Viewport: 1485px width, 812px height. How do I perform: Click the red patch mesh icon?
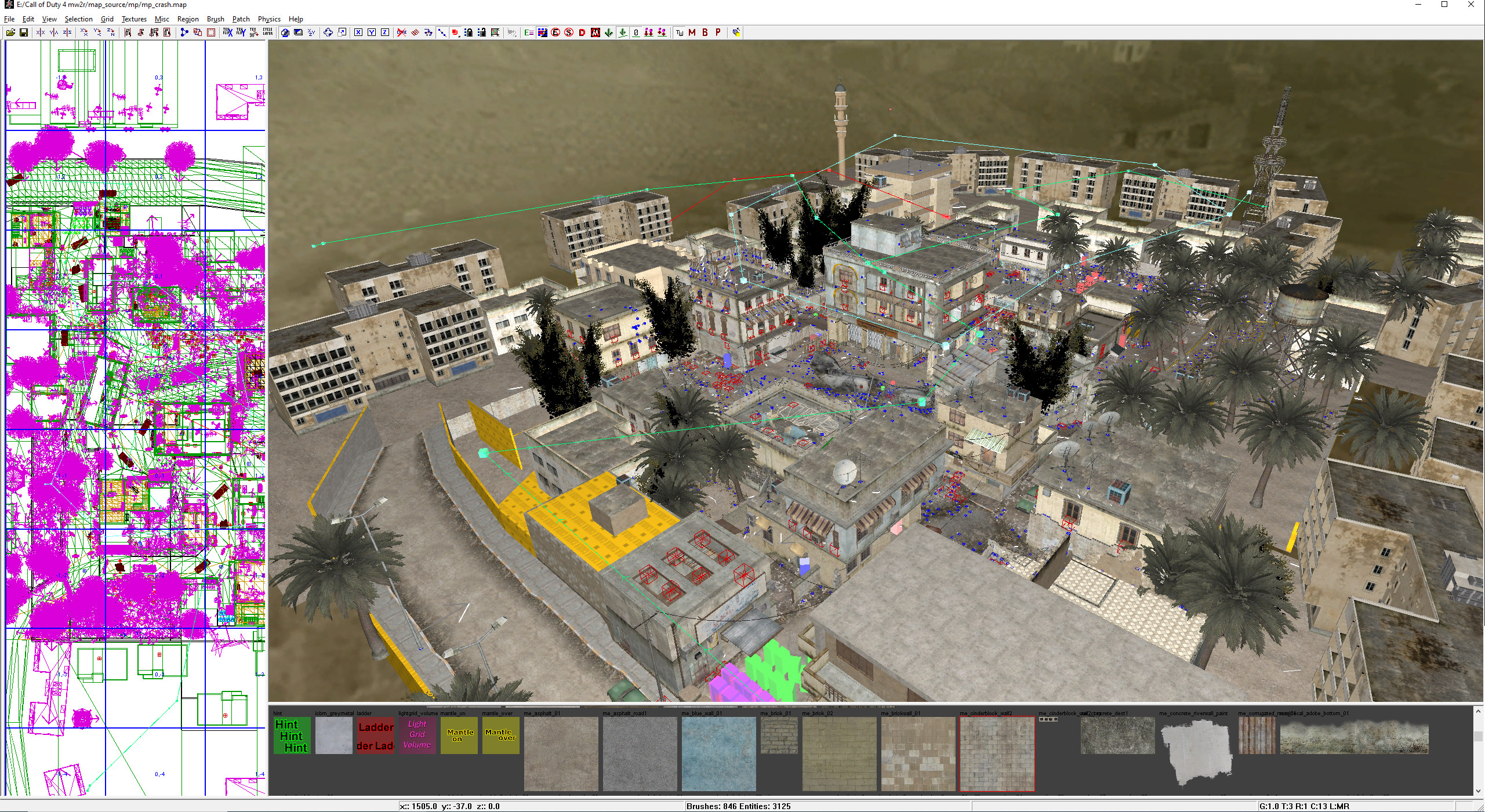coord(415,32)
